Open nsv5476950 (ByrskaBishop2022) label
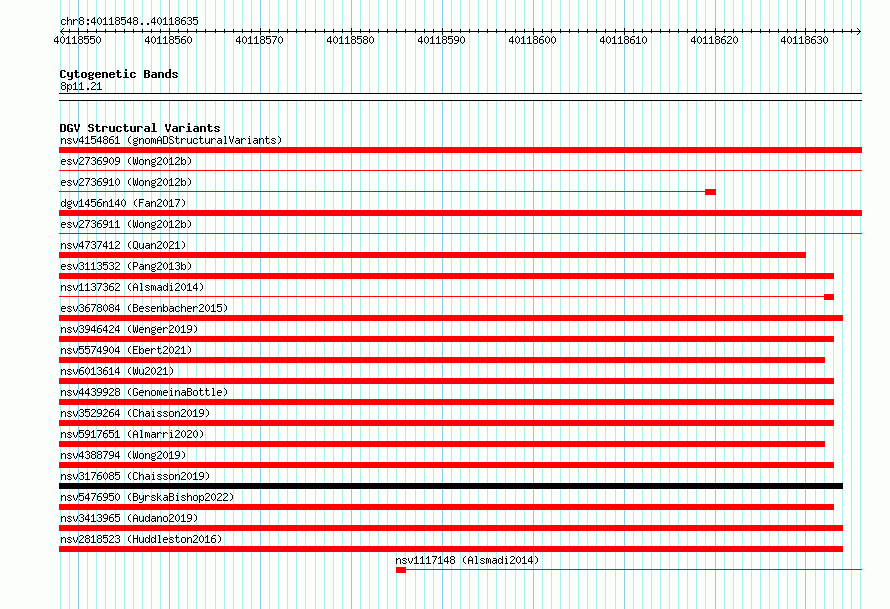The width and height of the screenshot is (890, 609). 147,497
